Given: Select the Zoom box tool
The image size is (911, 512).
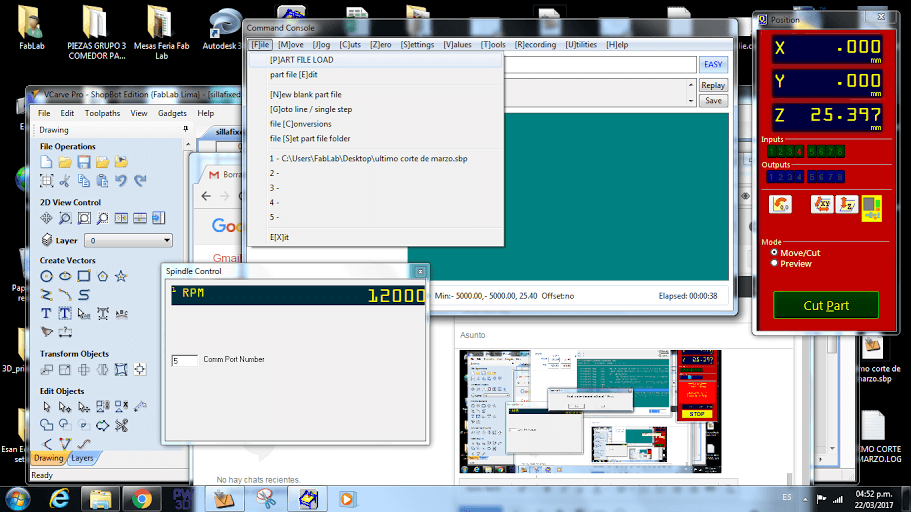Looking at the screenshot, I should click(65, 218).
